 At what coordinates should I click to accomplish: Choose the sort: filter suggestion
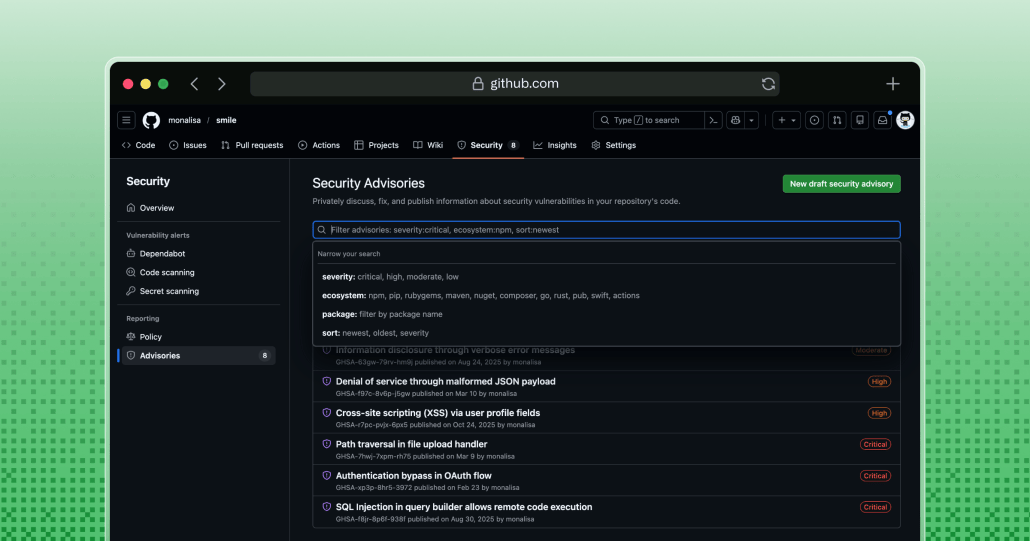pos(606,333)
